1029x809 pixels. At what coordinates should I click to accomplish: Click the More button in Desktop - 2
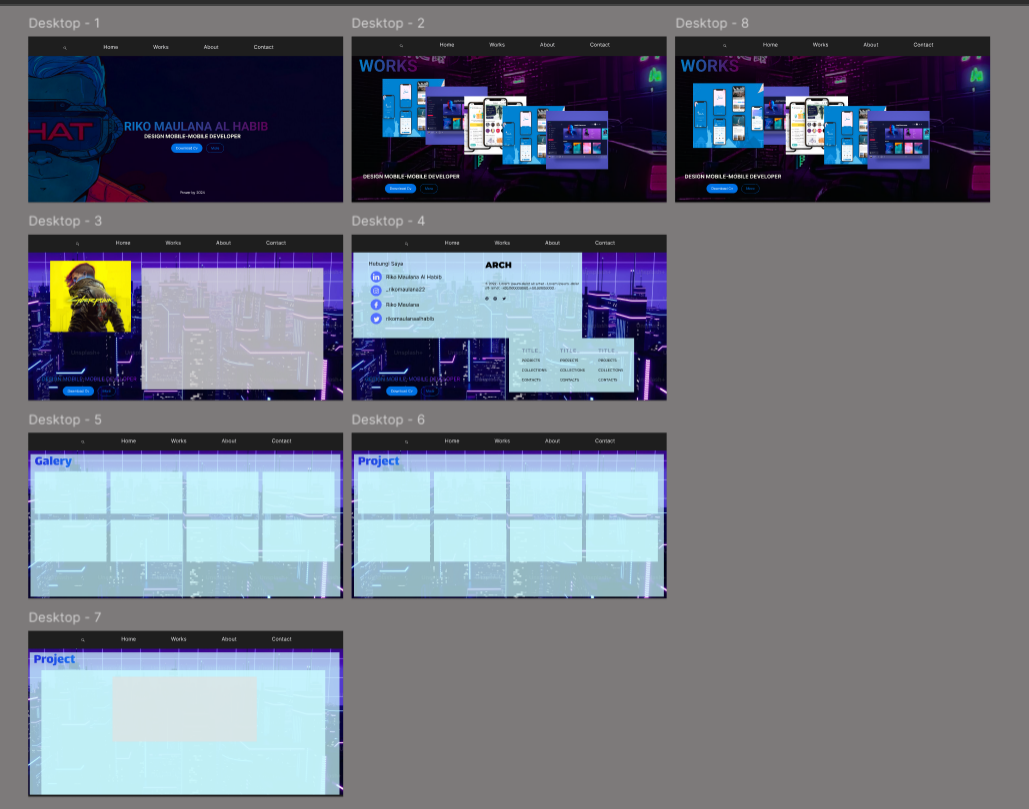tap(428, 188)
